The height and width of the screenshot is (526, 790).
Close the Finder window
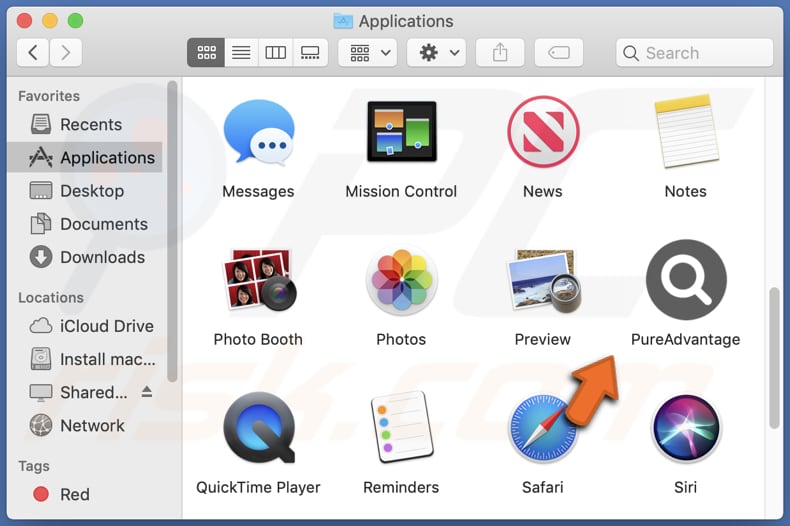24,21
